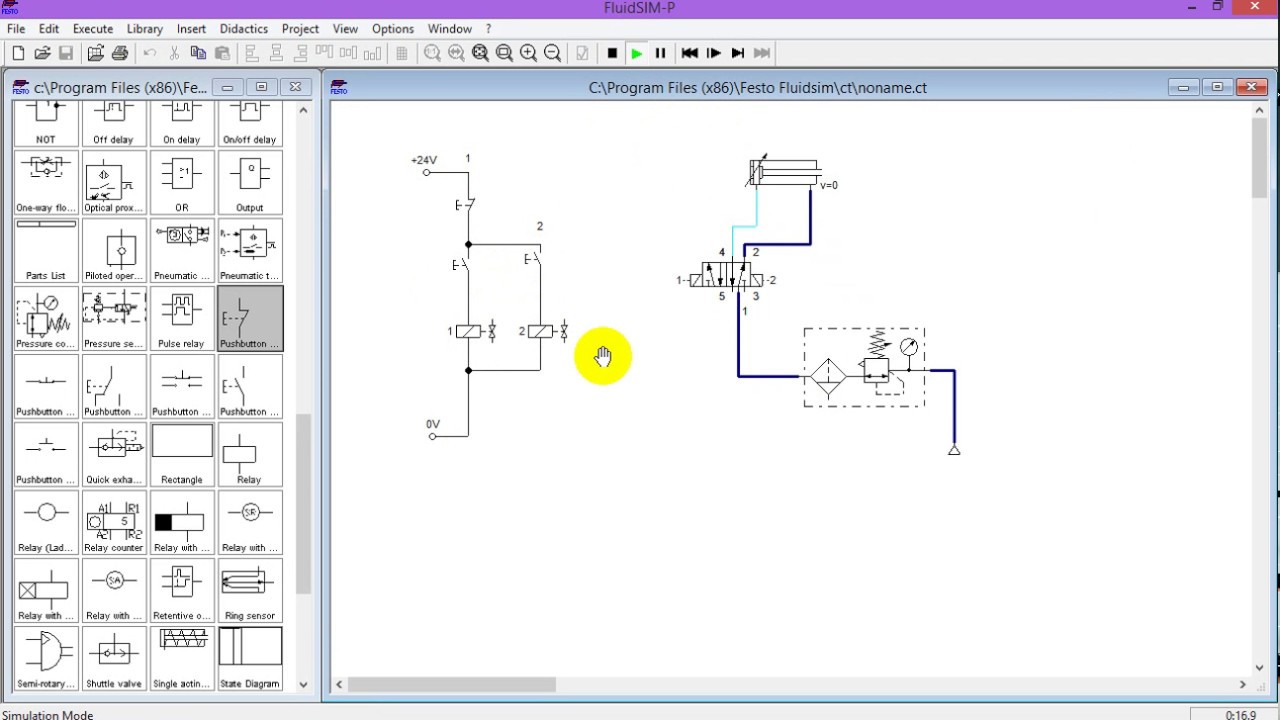Open the Didactics menu
This screenshot has width=1280, height=720.
click(244, 29)
